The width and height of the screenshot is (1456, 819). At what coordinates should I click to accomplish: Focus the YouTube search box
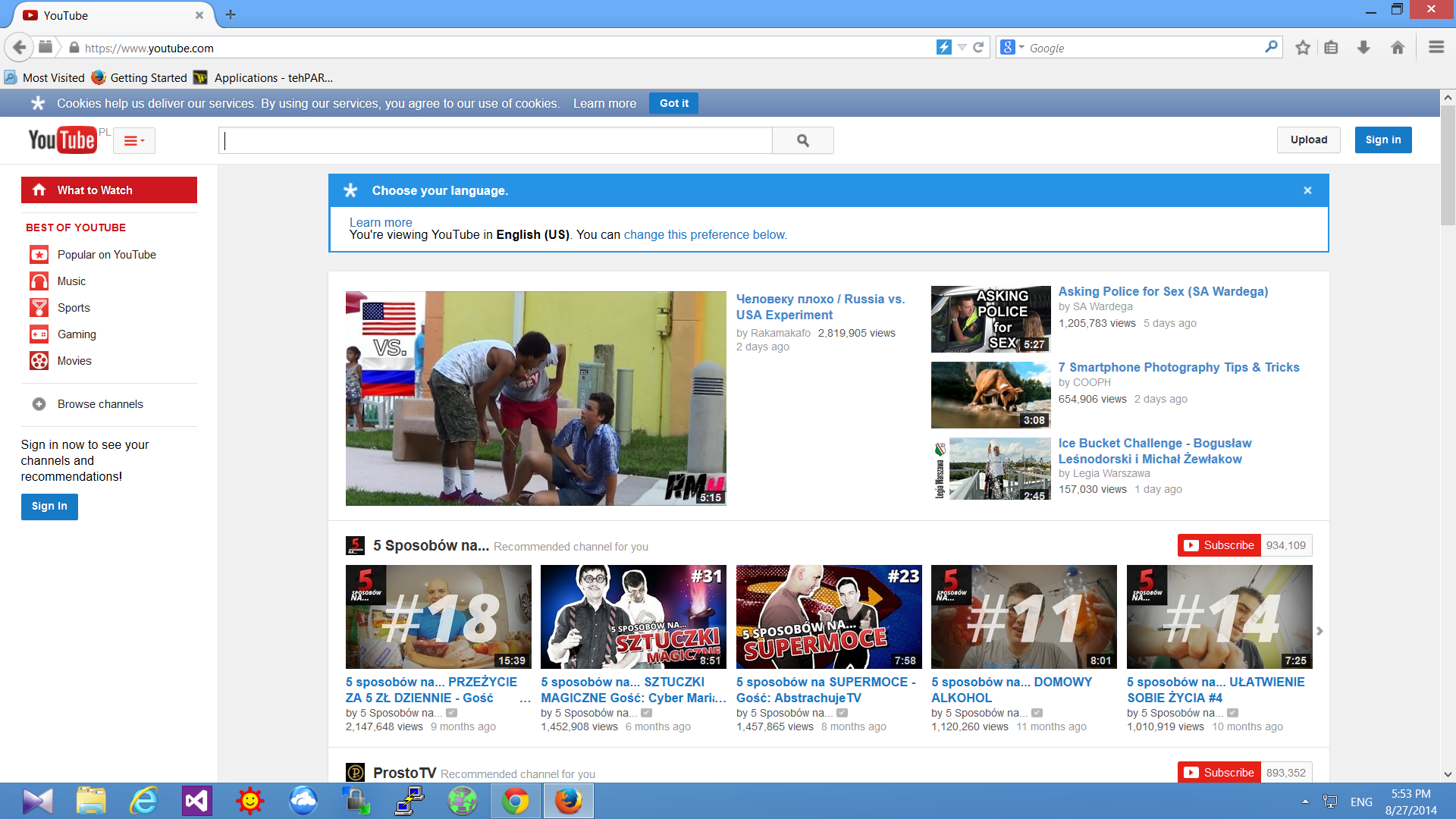496,140
